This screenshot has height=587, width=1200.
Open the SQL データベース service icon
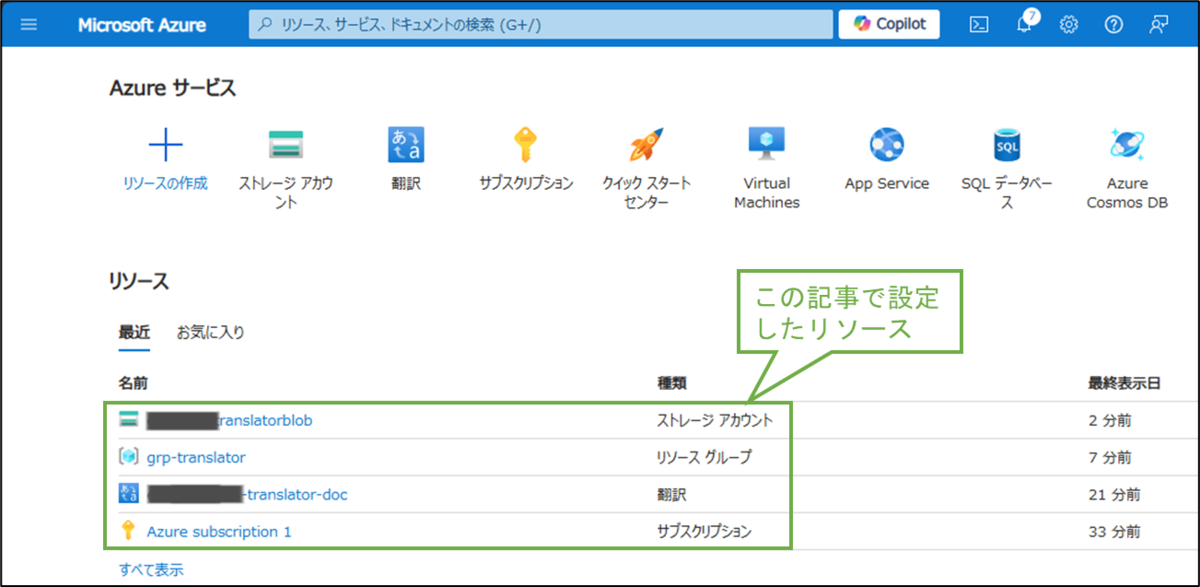tap(1007, 145)
